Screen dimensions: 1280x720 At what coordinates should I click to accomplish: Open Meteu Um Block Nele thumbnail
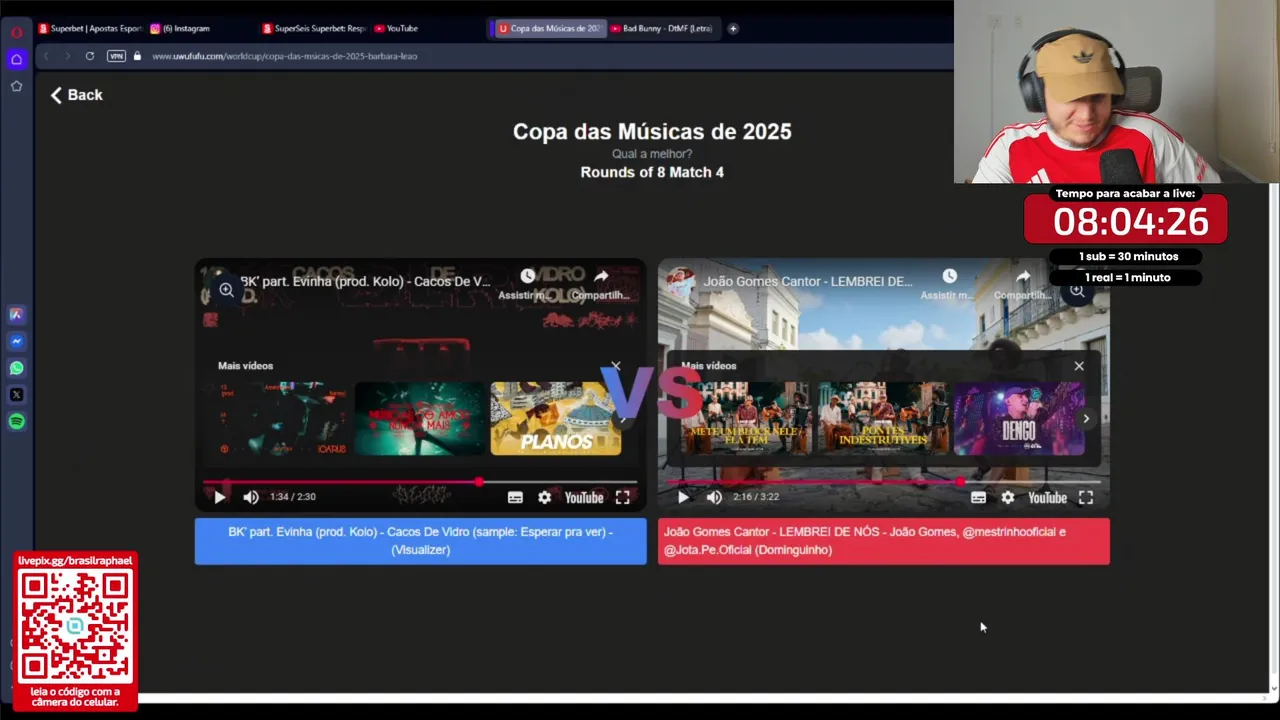[x=746, y=418]
